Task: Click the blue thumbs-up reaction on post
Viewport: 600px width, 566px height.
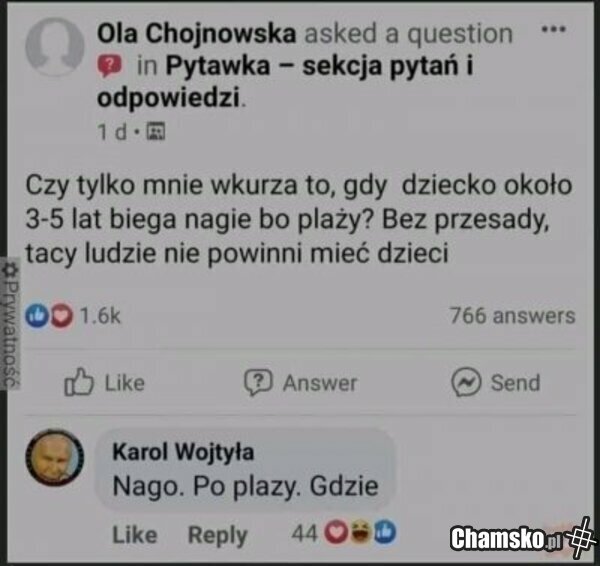Action: click(37, 315)
